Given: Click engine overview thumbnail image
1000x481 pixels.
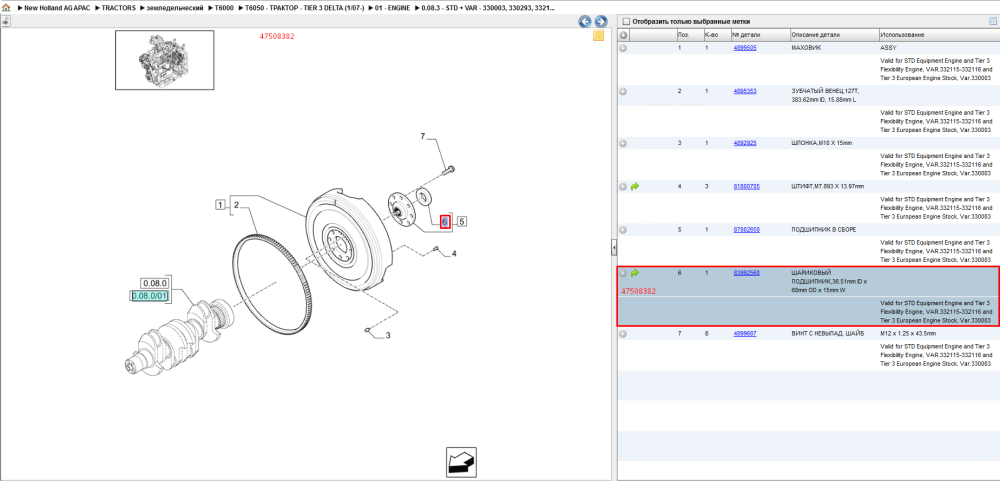Looking at the screenshot, I should click(x=165, y=60).
